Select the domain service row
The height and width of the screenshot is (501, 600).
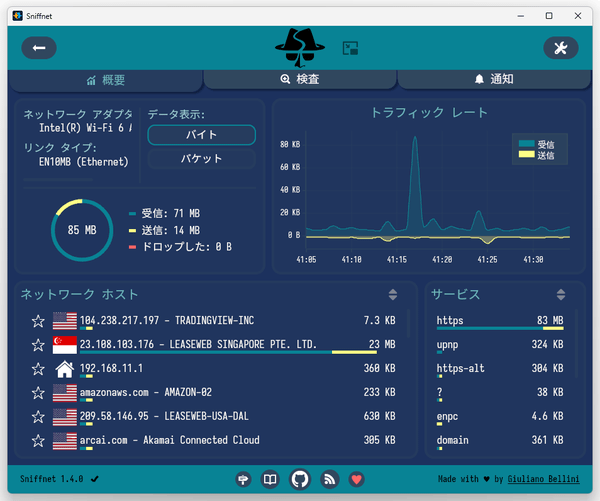pyautogui.click(x=500, y=441)
